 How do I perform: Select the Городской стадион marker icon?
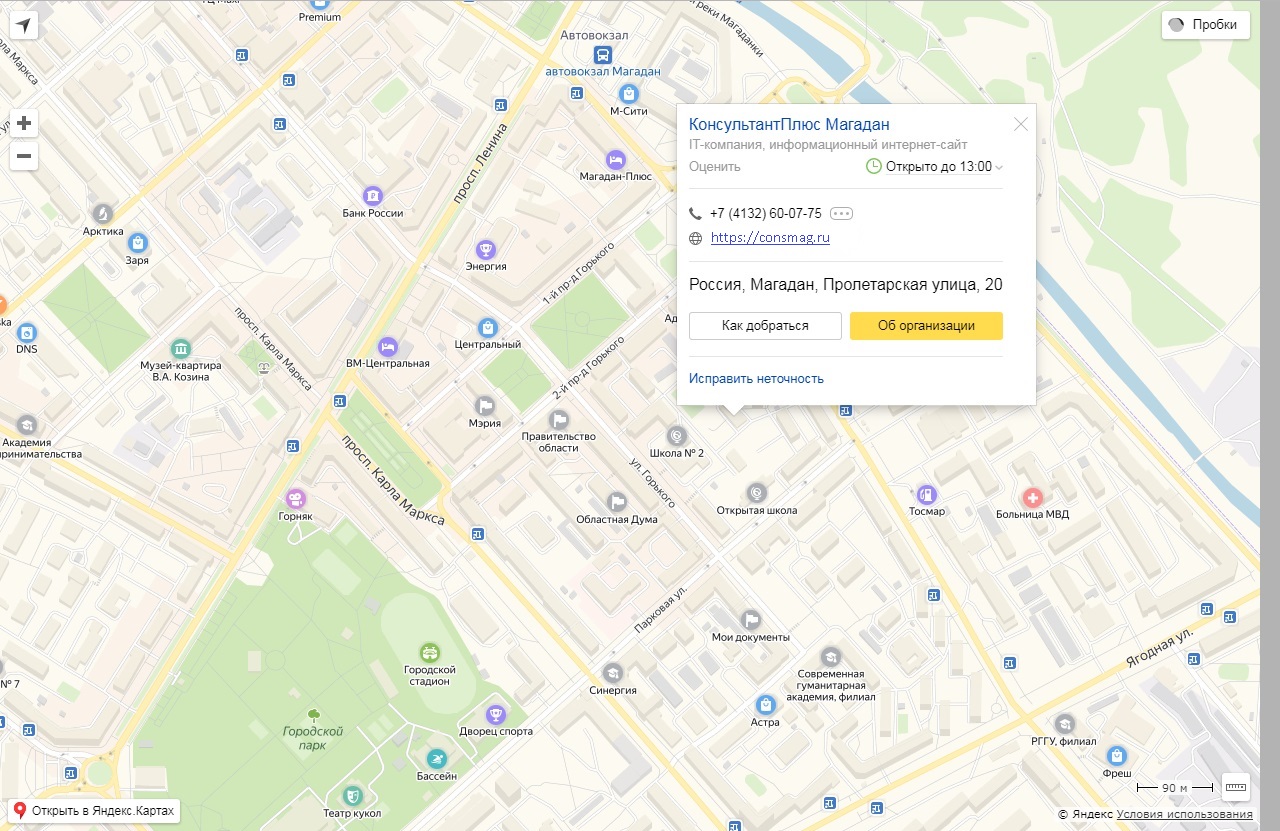pyautogui.click(x=429, y=652)
